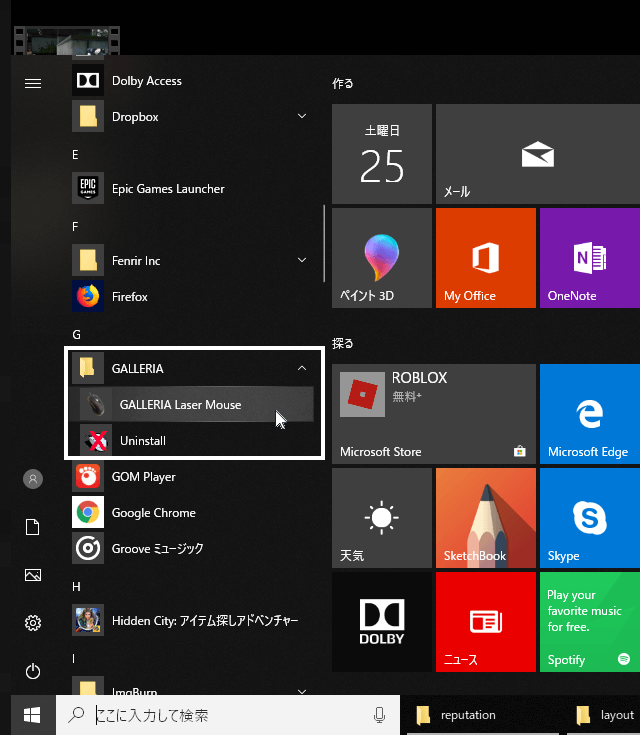Open the ニュース news tile
The width and height of the screenshot is (640, 735).
[x=486, y=622]
